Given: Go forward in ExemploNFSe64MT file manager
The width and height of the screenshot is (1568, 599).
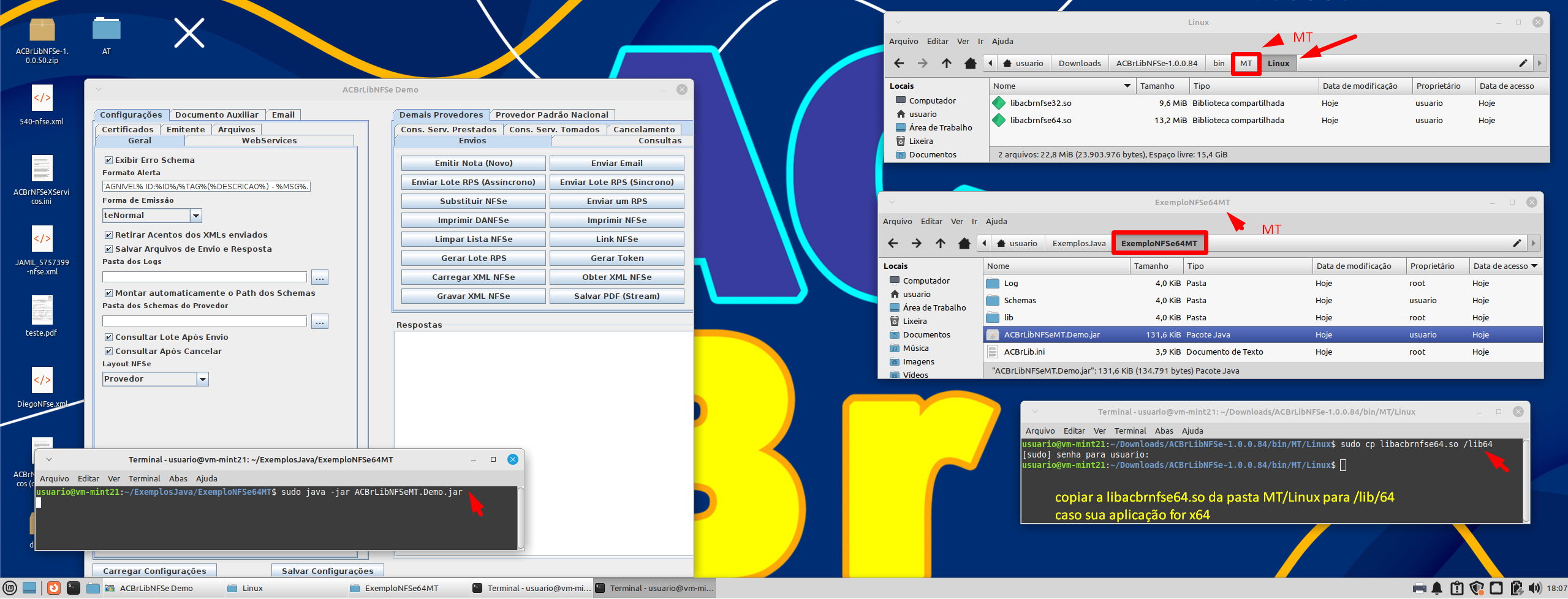Looking at the screenshot, I should point(916,243).
